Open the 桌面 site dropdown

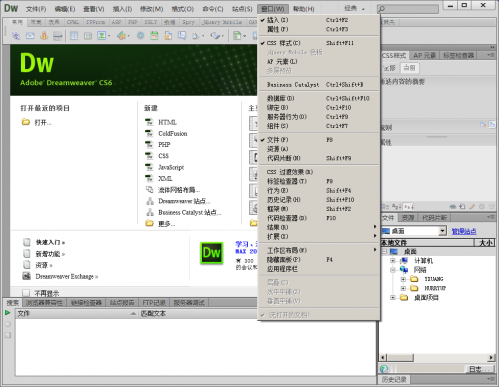pos(442,231)
